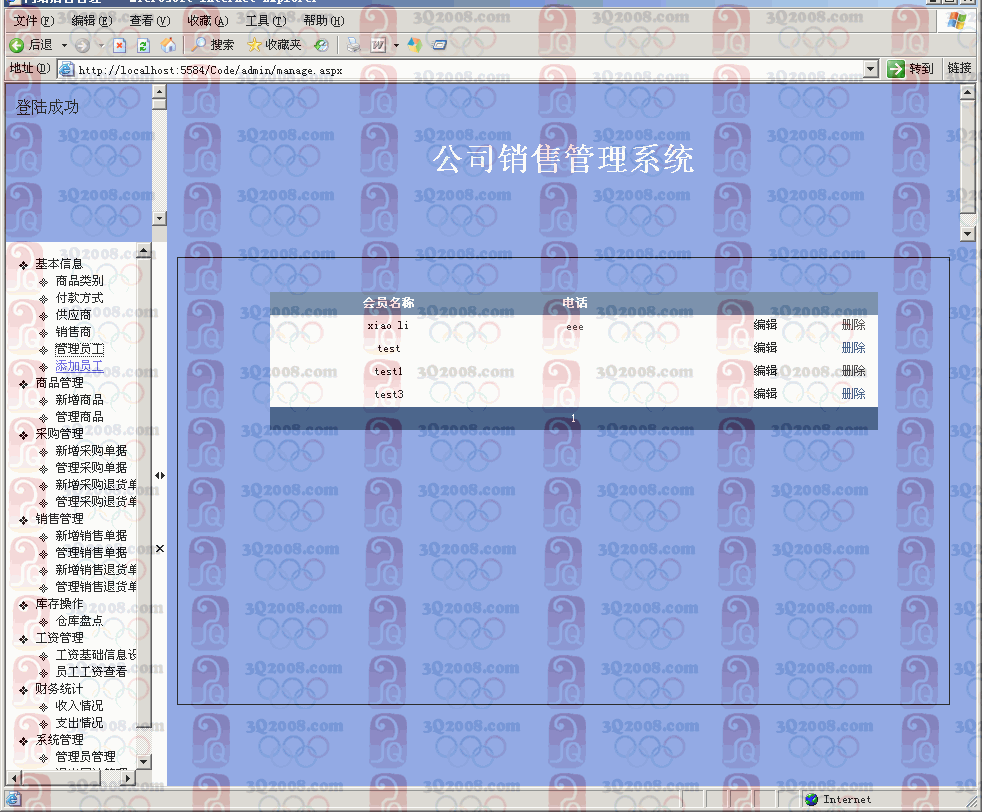Click the Forward arrow icon
This screenshot has width=982, height=812.
click(x=82, y=45)
